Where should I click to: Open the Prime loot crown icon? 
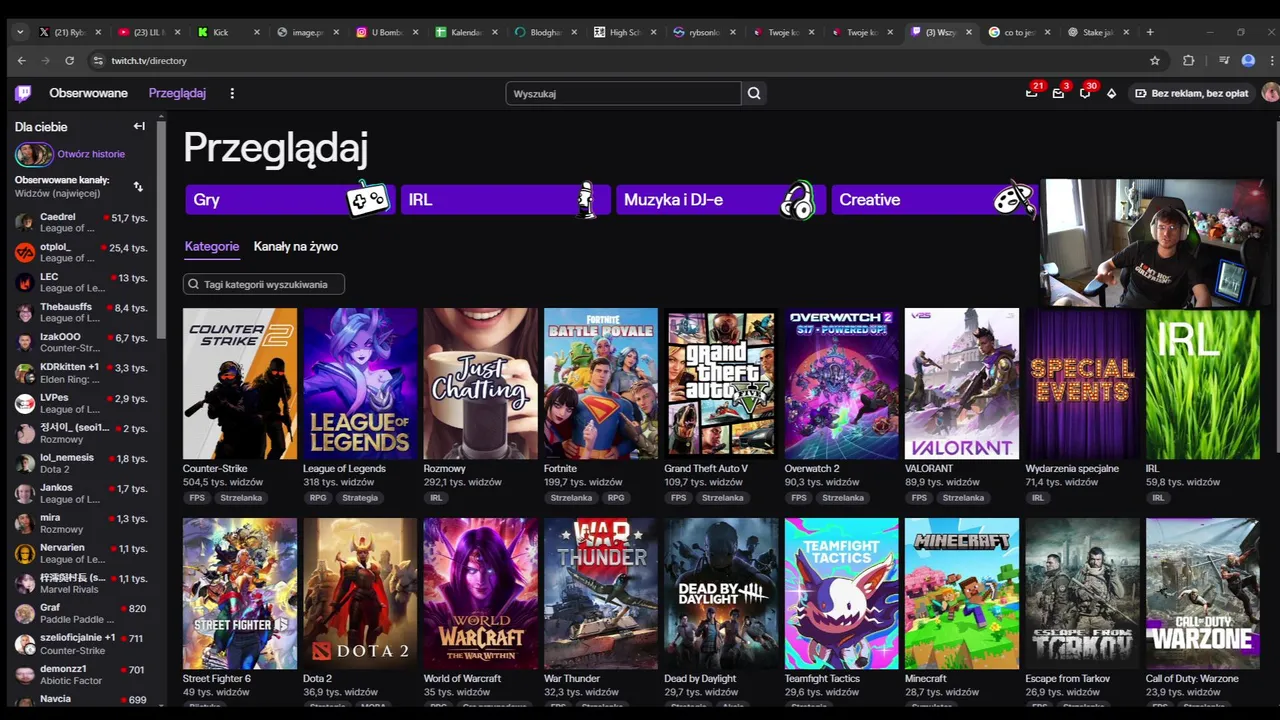(x=1031, y=93)
